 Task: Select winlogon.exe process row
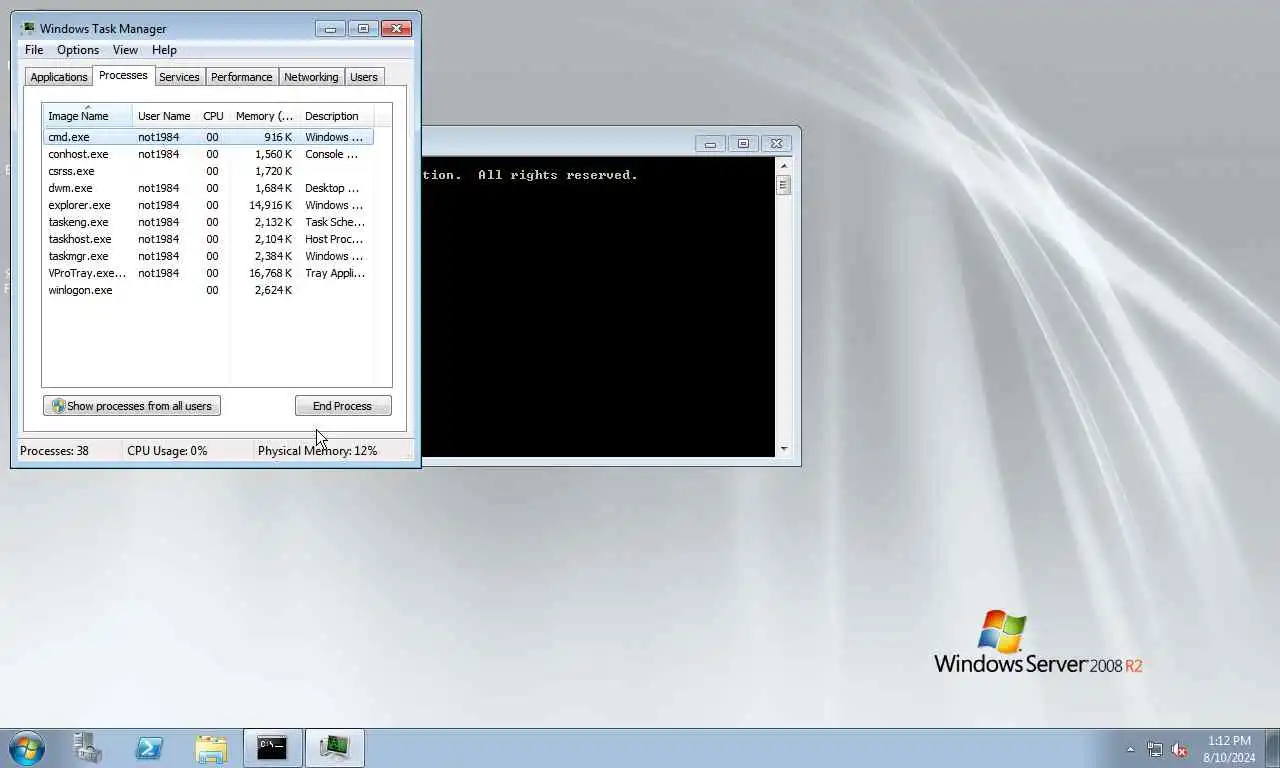[208, 290]
